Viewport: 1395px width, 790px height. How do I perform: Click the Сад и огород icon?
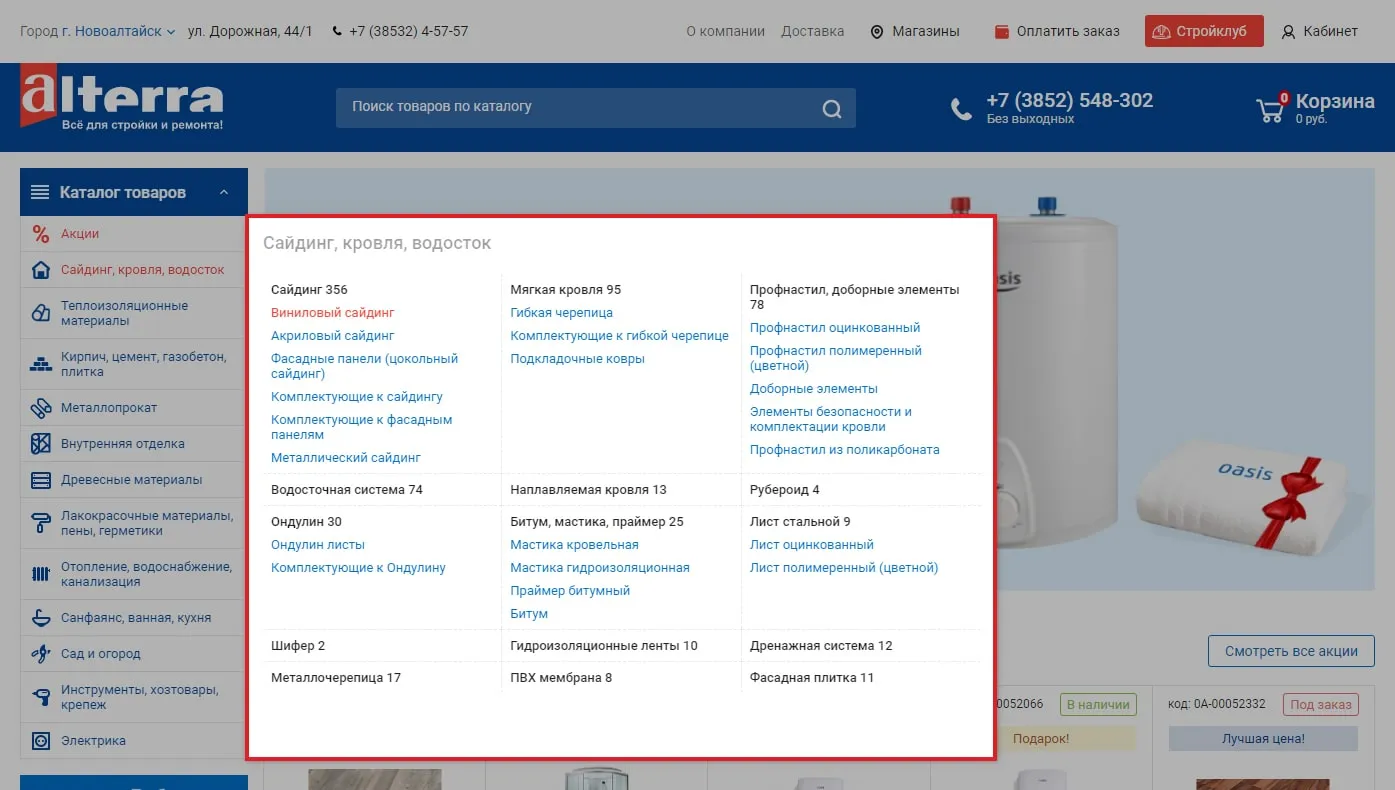41,654
